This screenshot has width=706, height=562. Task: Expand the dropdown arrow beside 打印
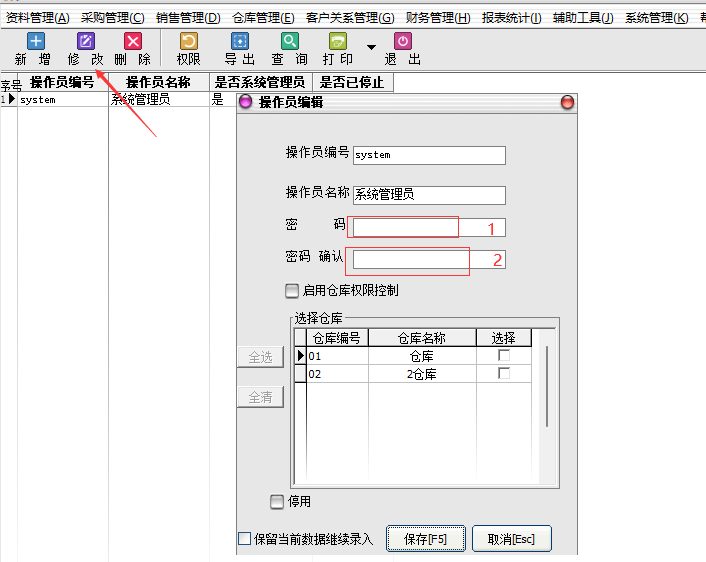(371, 47)
